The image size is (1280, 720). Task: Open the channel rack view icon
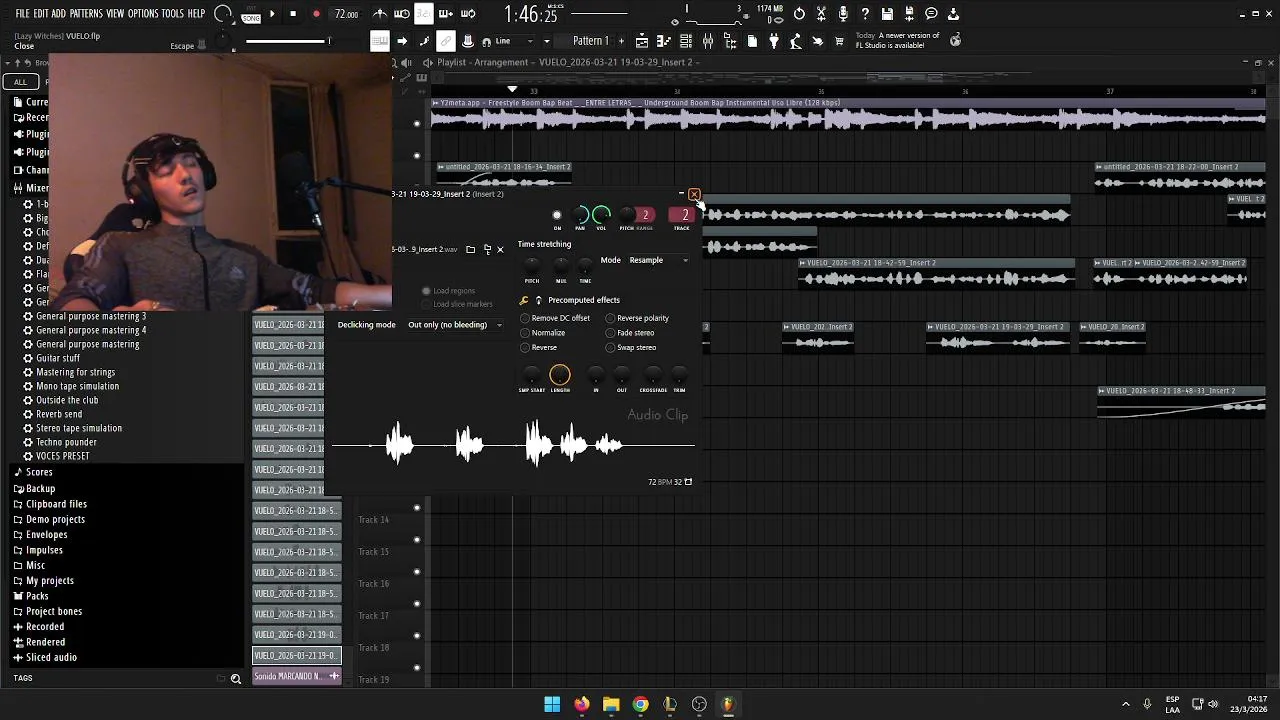pyautogui.click(x=686, y=41)
